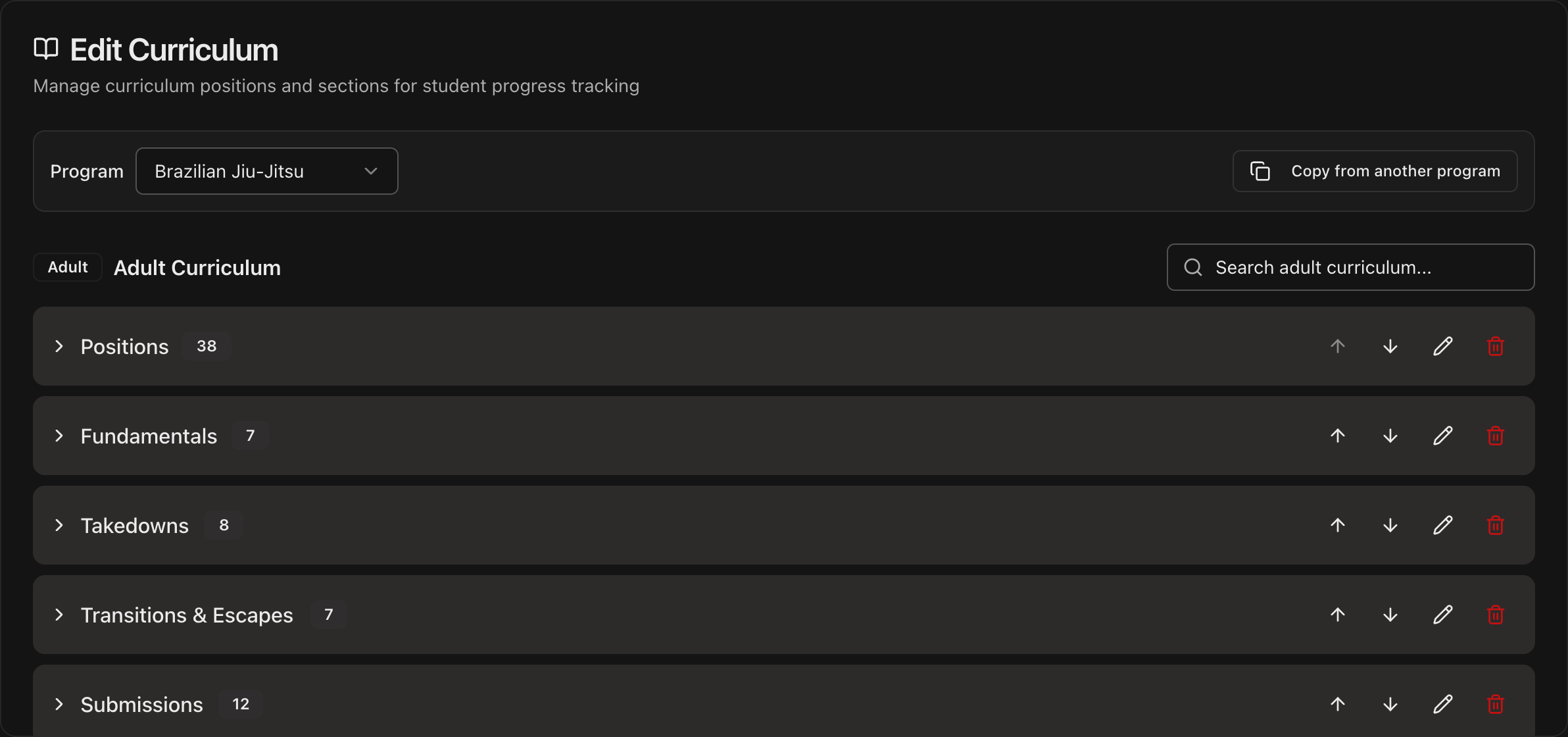Click the book icon beside Edit Curriculum
The image size is (1568, 737).
point(46,49)
